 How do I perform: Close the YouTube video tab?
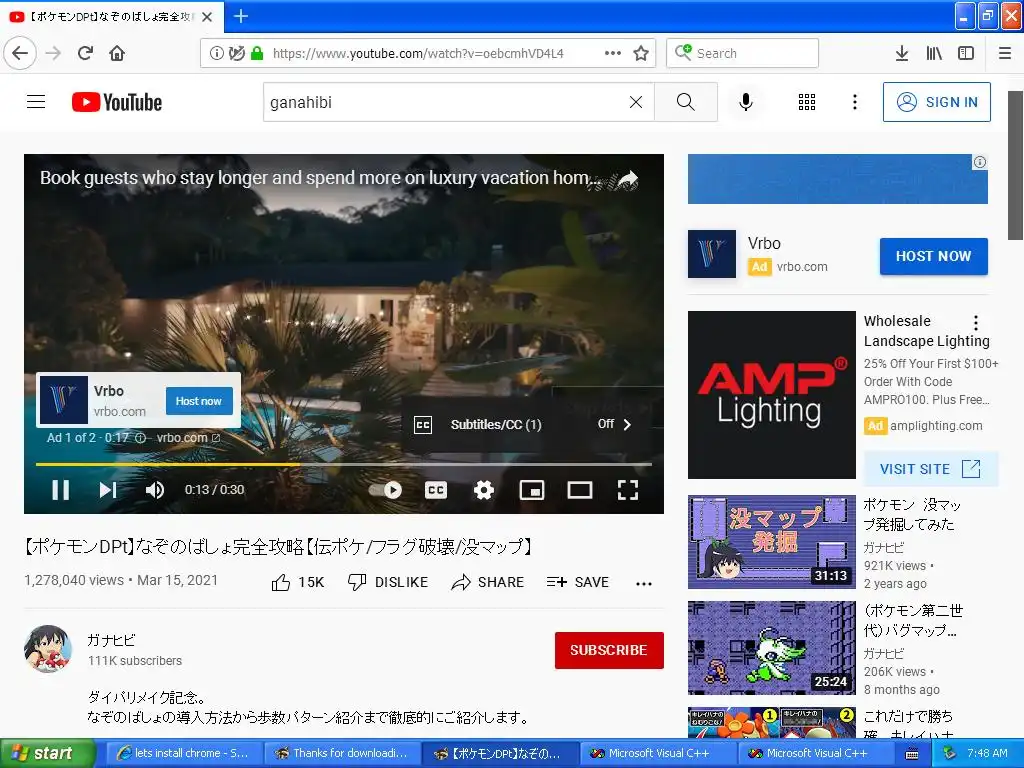tap(207, 17)
